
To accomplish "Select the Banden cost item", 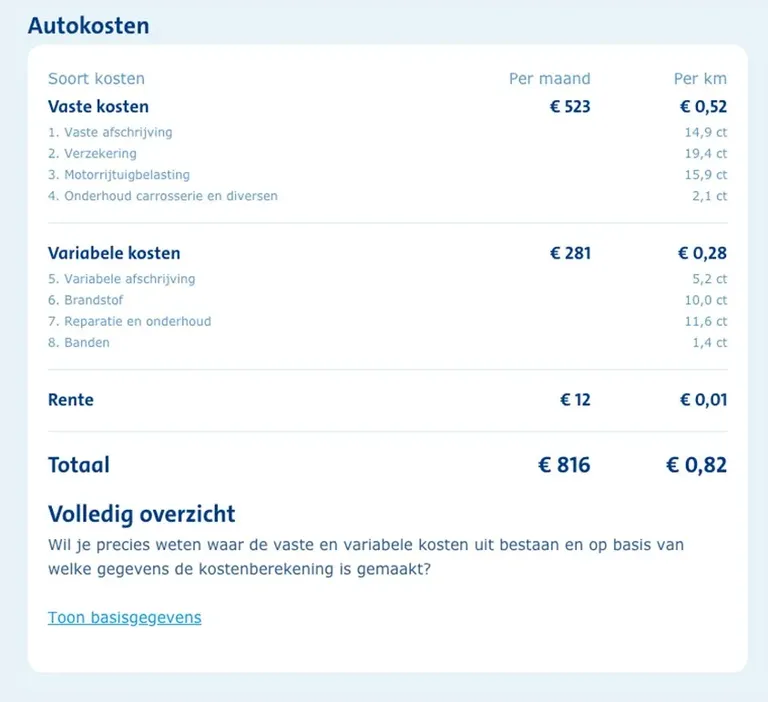I will click(78, 342).
